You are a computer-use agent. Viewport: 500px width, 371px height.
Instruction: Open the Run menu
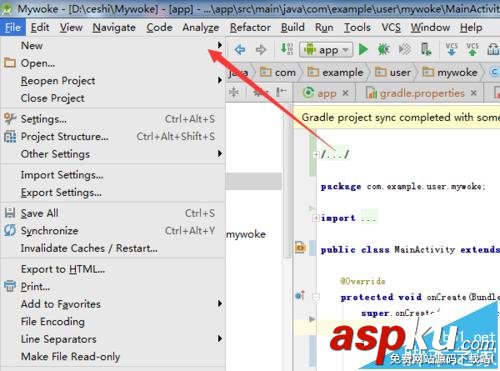[x=324, y=27]
